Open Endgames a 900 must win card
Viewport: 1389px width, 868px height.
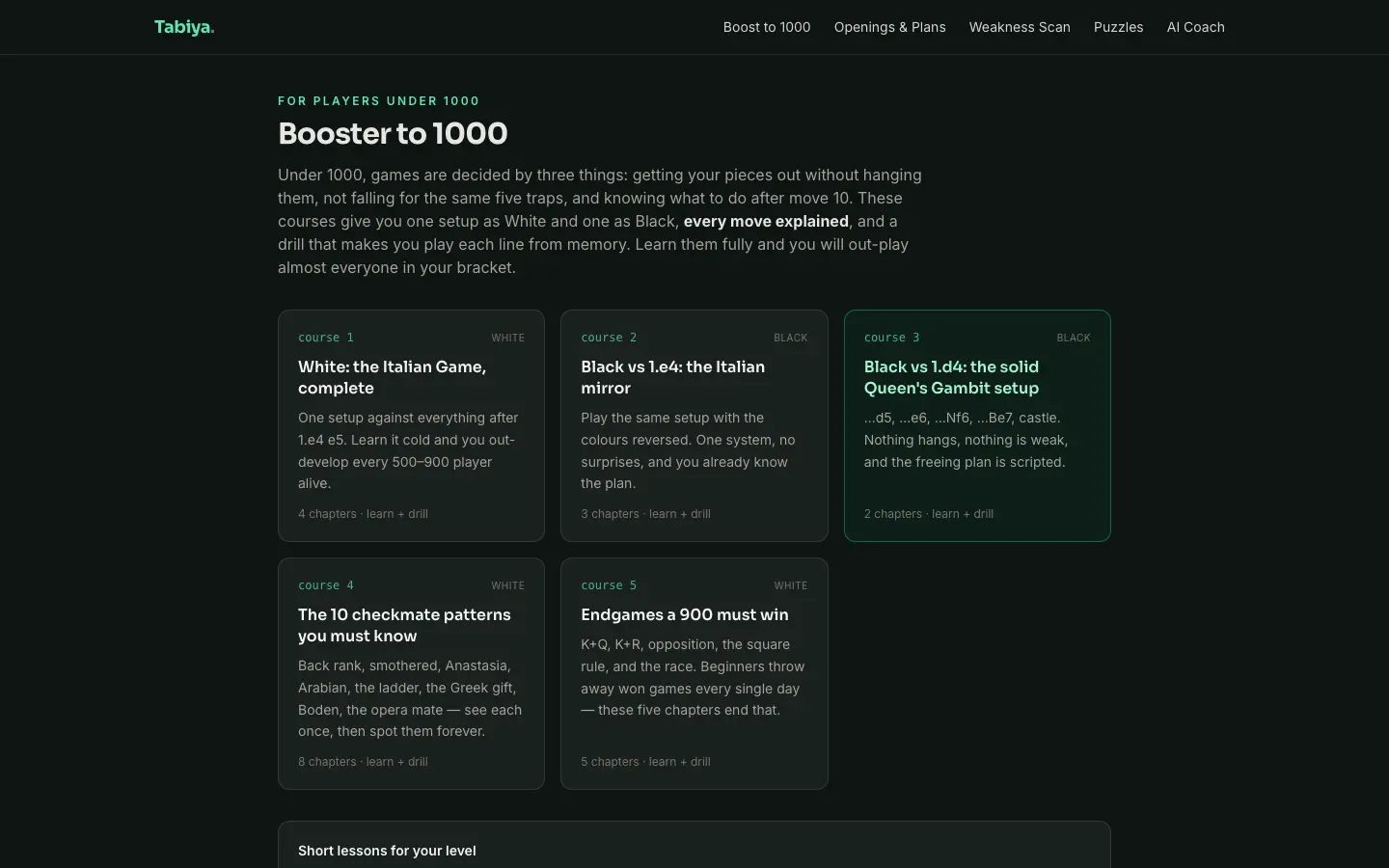694,673
